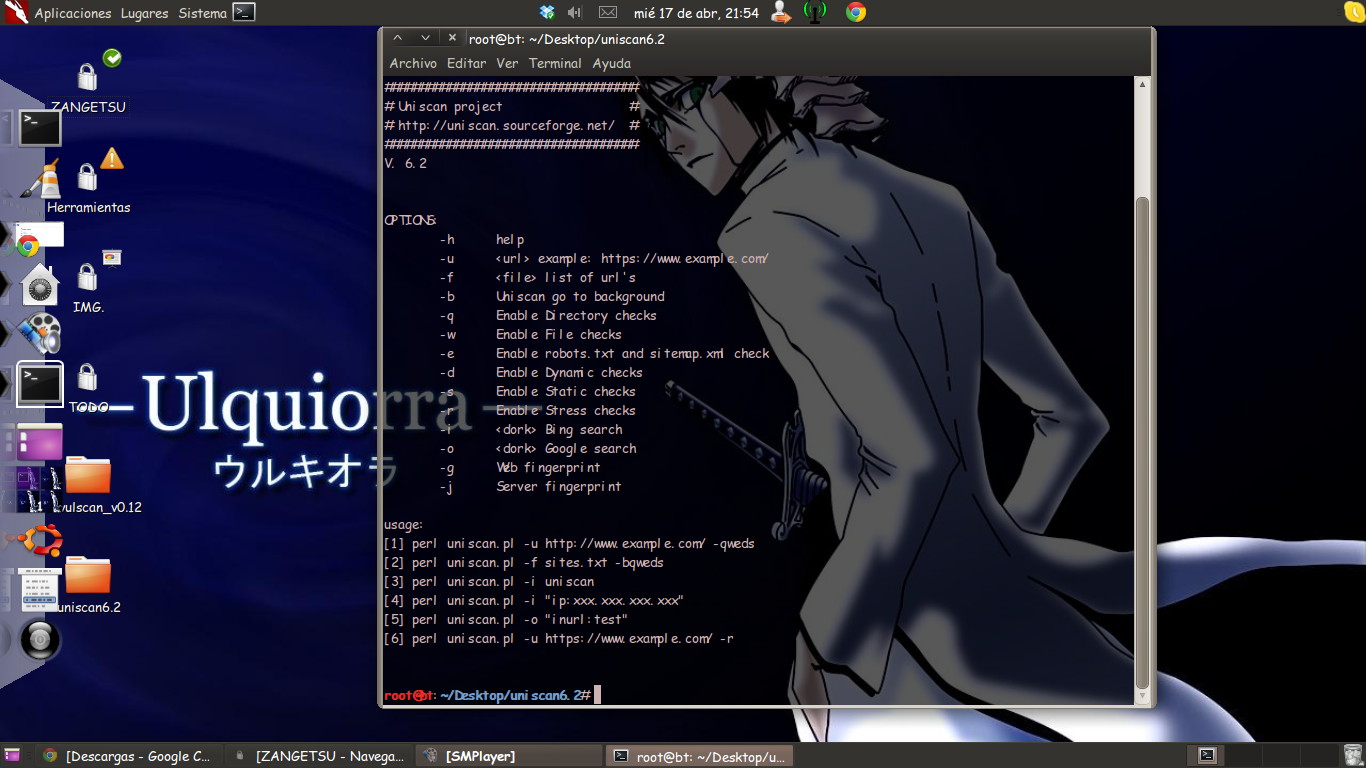Viewport: 1366px width, 768px height.
Task: Open Chrome window thumbnail in left dock
Action: (40, 235)
